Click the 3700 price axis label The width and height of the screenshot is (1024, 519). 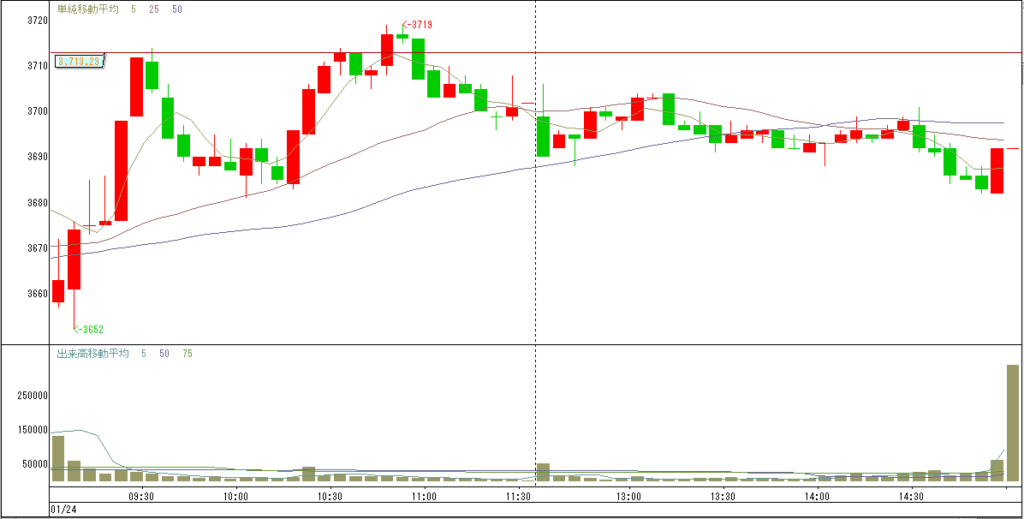(x=39, y=111)
